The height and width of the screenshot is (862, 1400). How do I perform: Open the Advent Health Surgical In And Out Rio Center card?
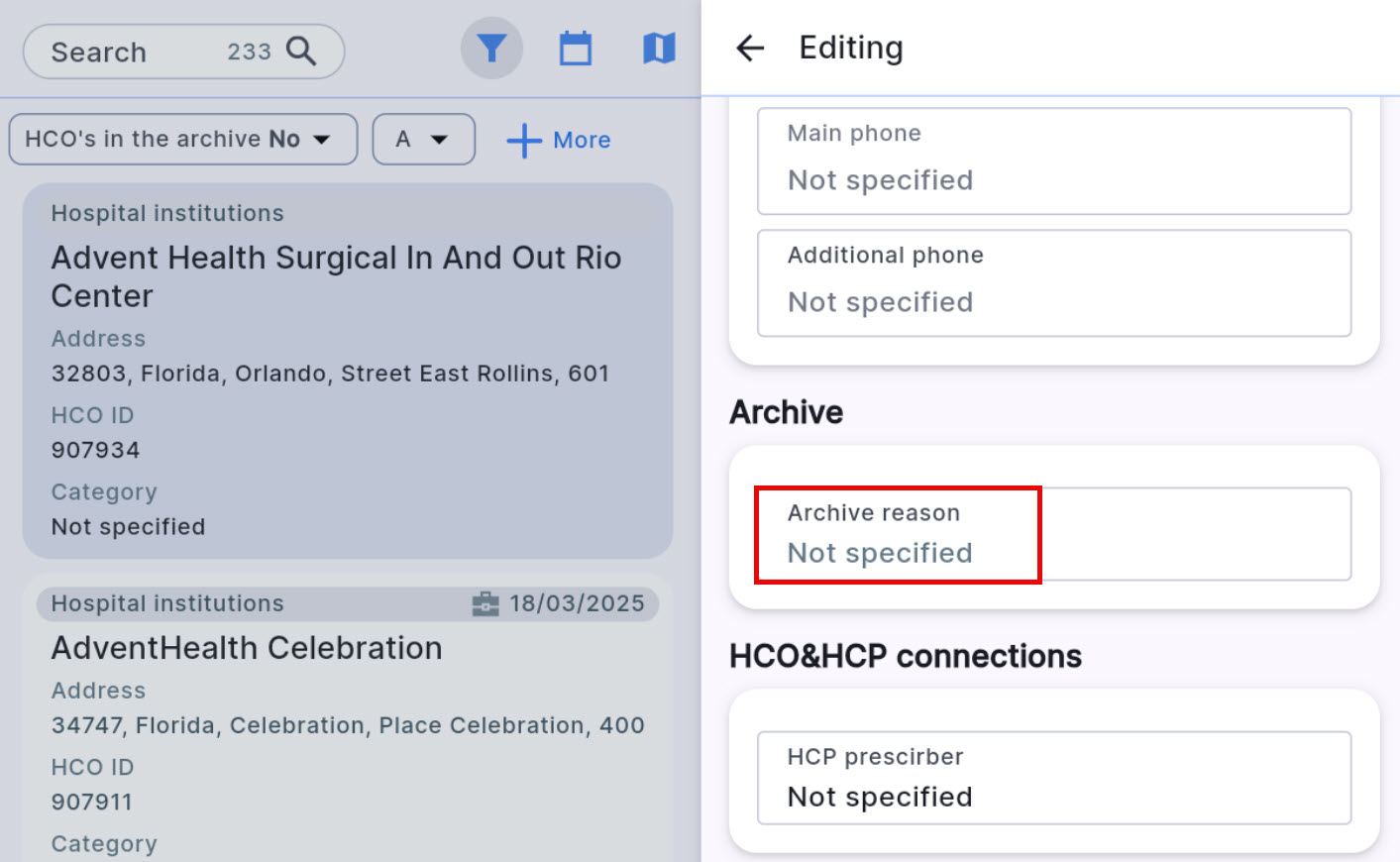337,276
